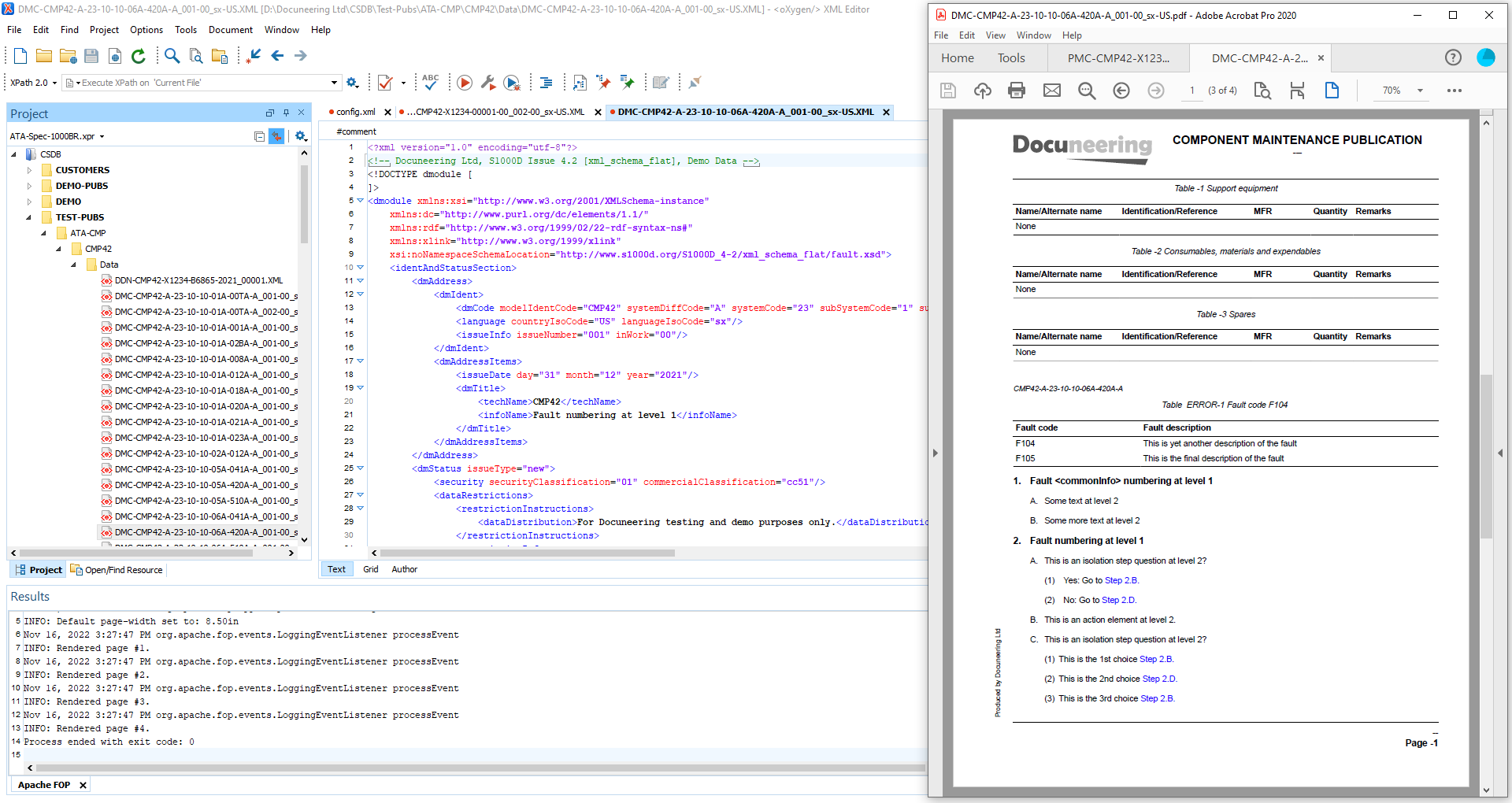
Task: Open Configure Transformation Scenarios wrench icon
Action: click(x=488, y=83)
